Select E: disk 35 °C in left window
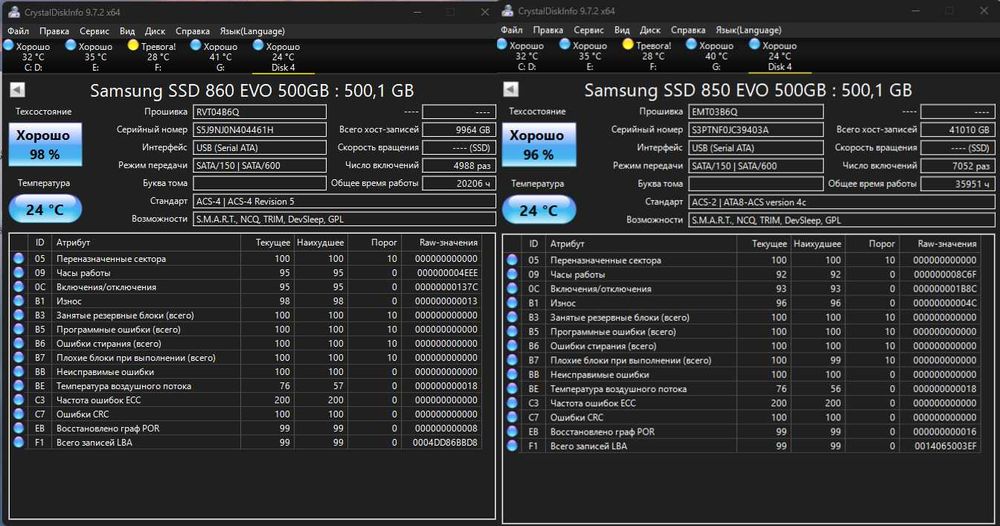 pyautogui.click(x=89, y=56)
